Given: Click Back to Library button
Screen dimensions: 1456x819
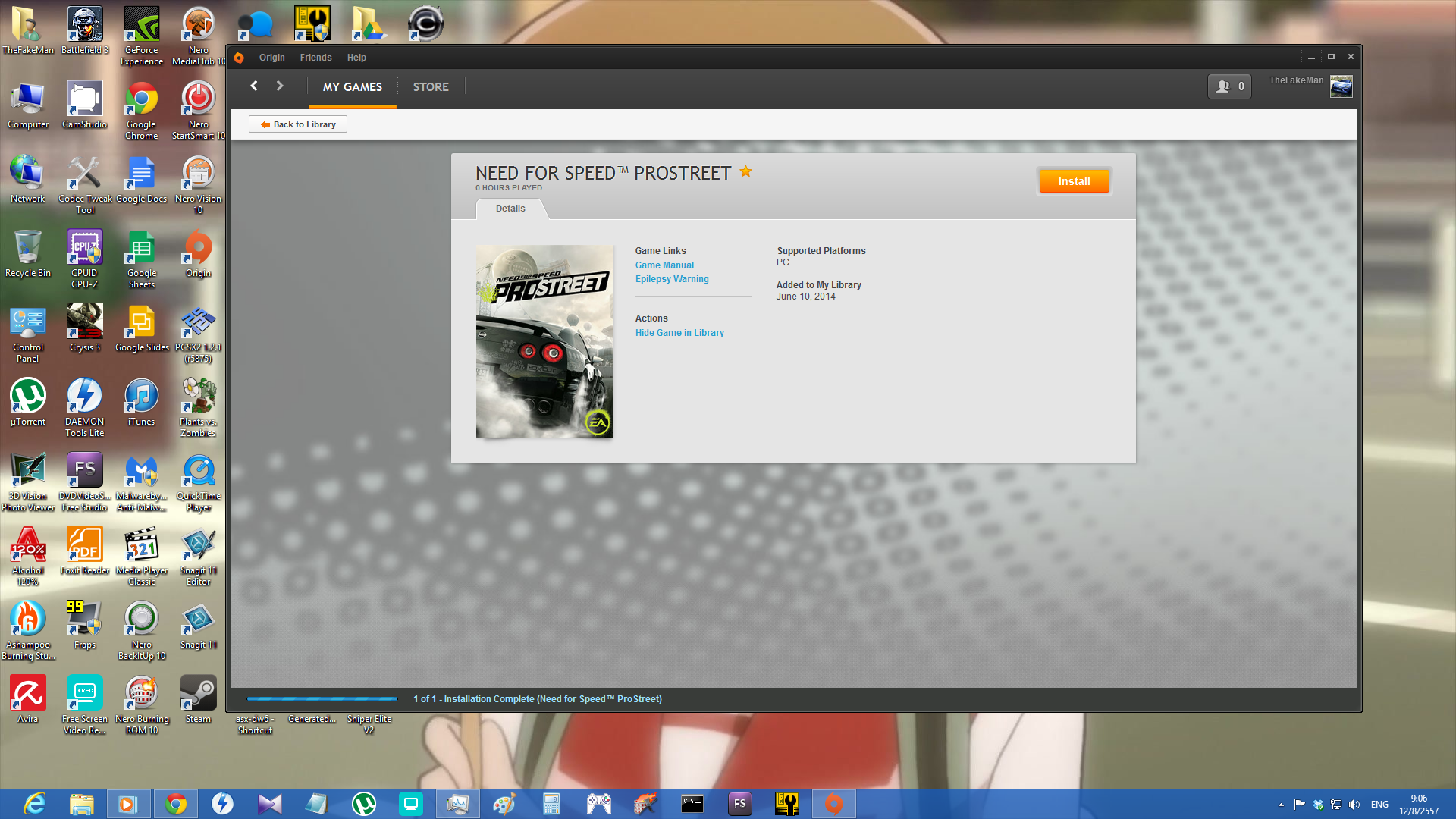Looking at the screenshot, I should click(298, 124).
